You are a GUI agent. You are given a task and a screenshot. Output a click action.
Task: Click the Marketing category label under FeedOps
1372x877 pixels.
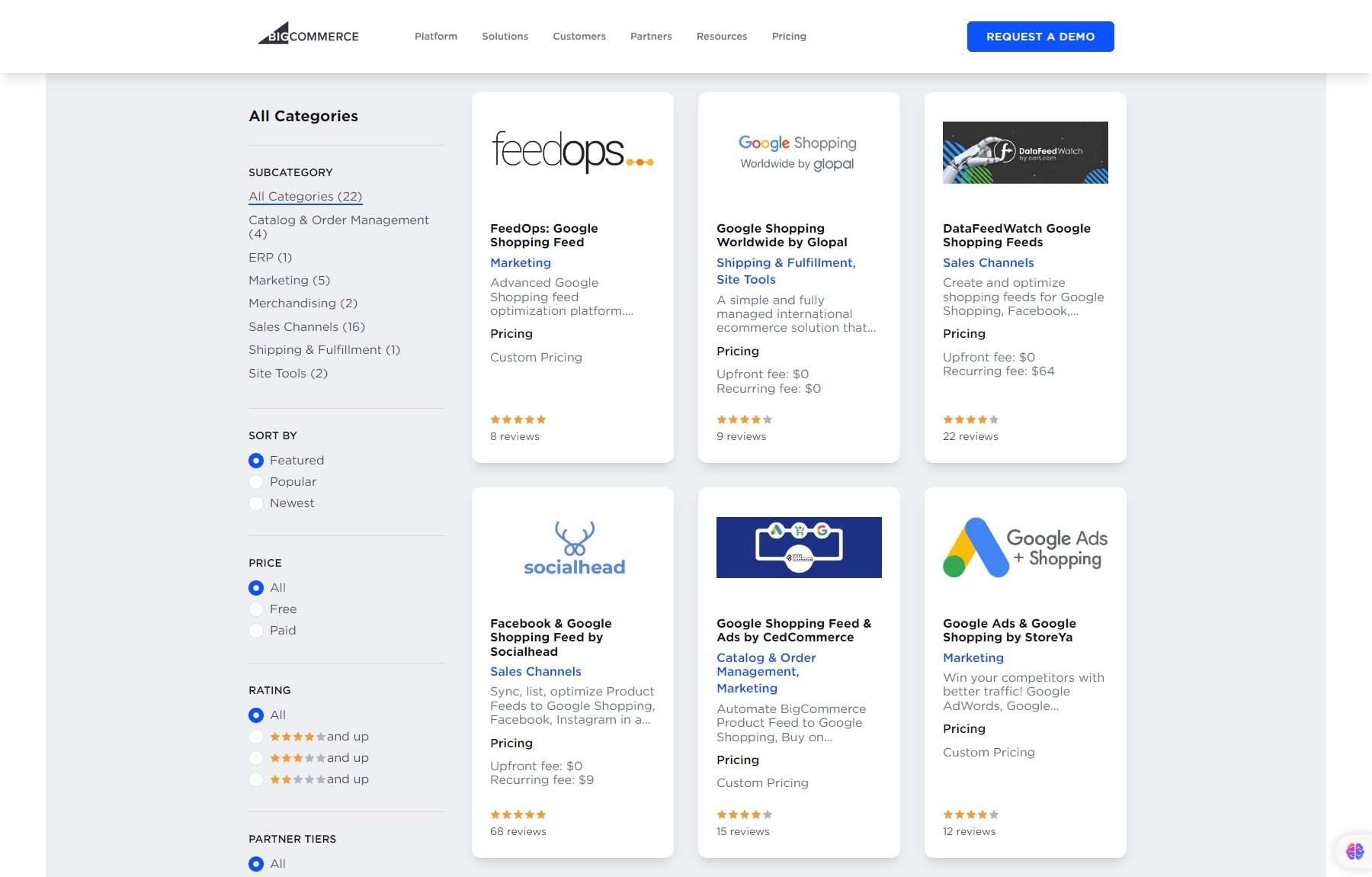click(521, 262)
